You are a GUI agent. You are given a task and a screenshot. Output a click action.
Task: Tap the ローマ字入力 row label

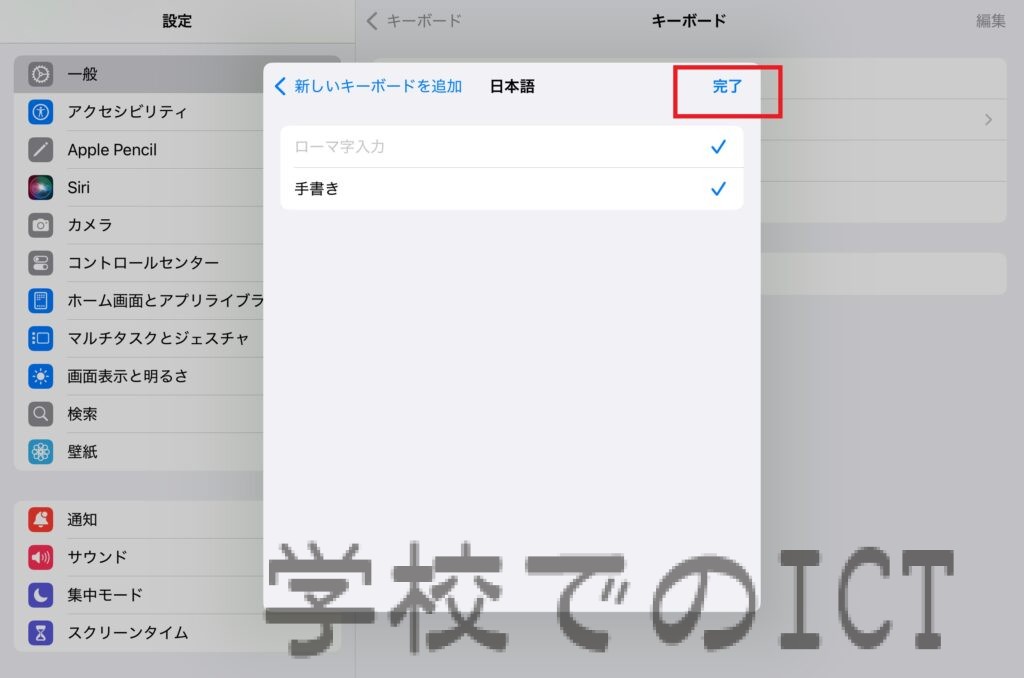(340, 147)
